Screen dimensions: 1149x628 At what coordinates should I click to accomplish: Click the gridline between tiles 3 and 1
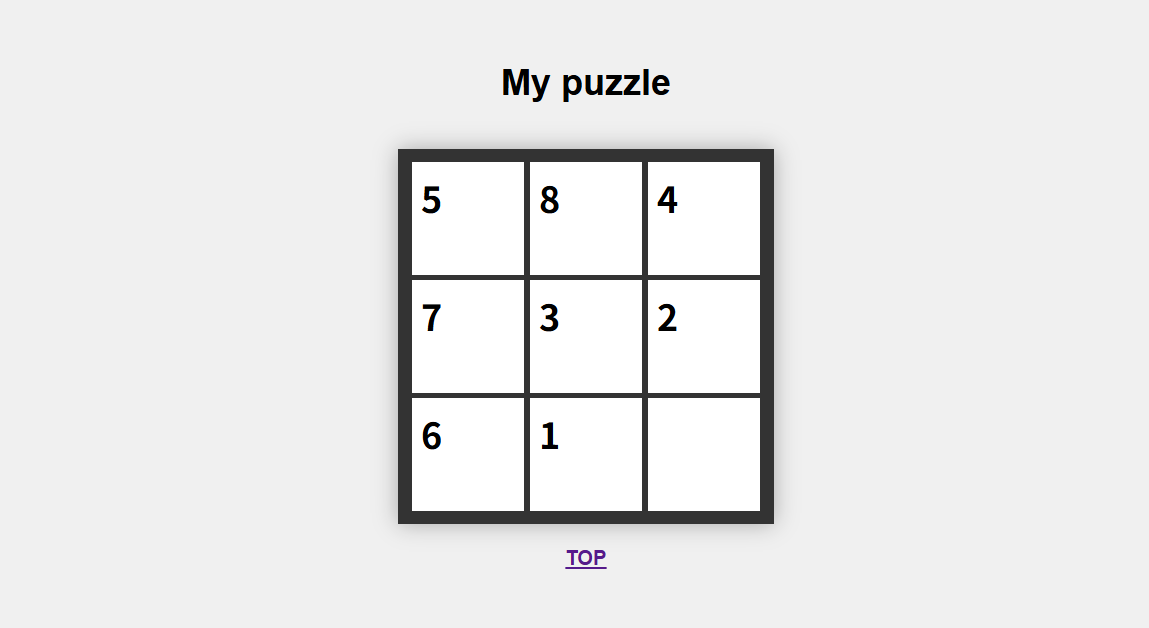[x=586, y=395]
